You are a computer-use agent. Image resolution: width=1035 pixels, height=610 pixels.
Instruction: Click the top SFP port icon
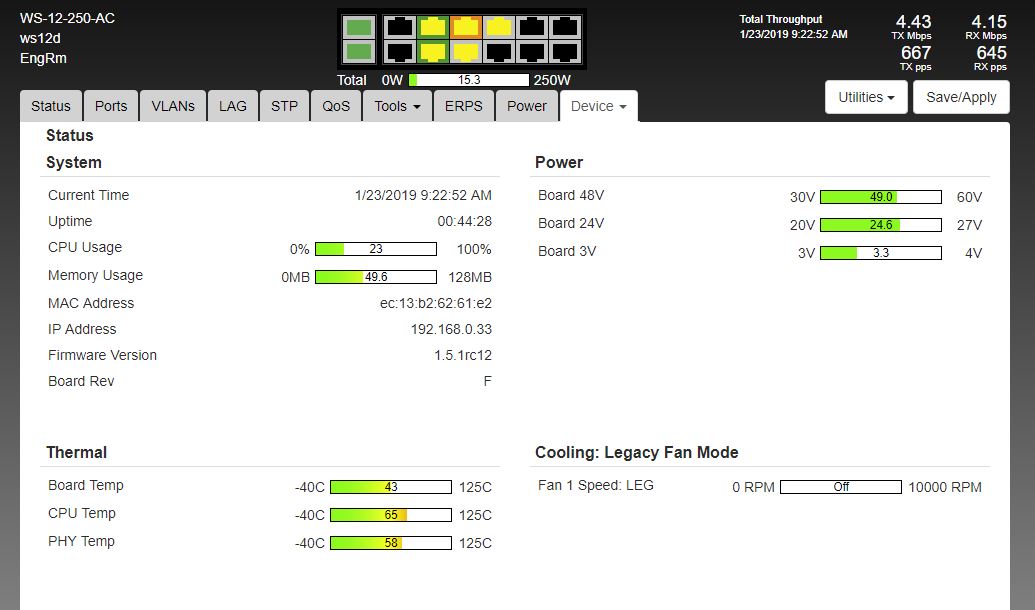pos(360,27)
